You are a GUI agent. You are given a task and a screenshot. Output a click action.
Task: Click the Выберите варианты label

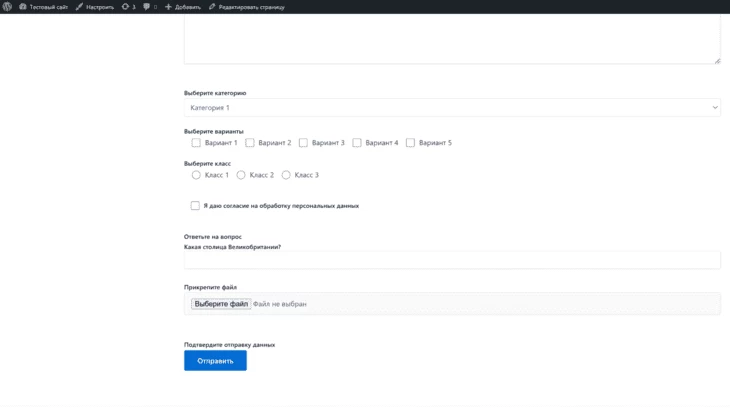coord(214,131)
